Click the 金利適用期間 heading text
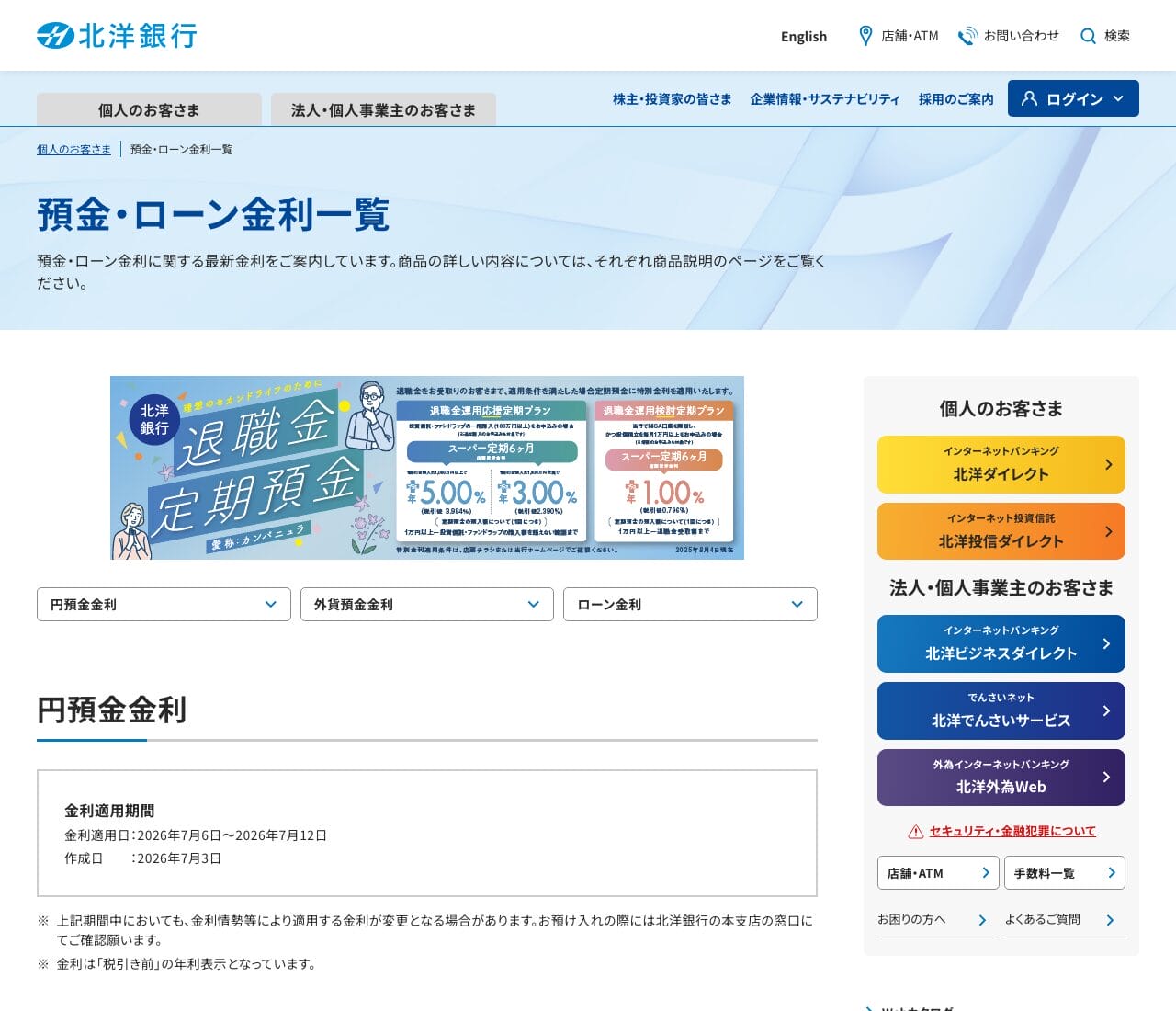The image size is (1176, 1011). point(109,811)
